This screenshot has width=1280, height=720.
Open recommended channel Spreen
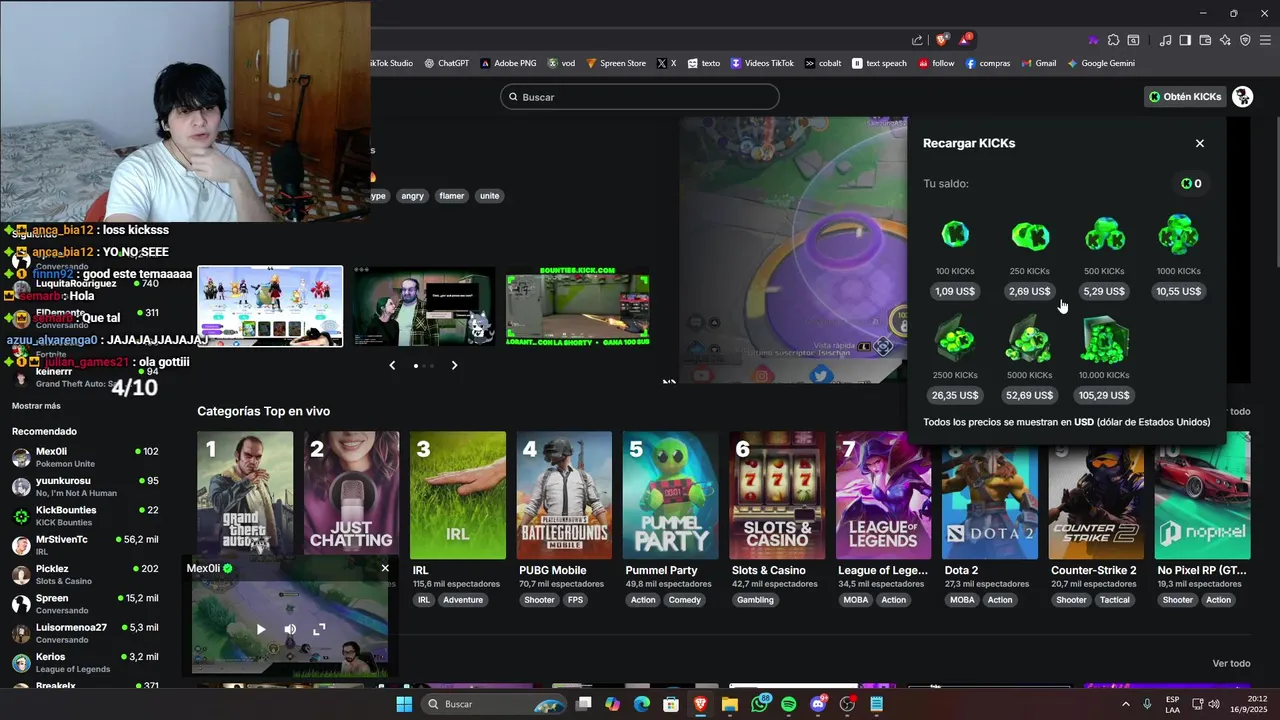(85, 603)
